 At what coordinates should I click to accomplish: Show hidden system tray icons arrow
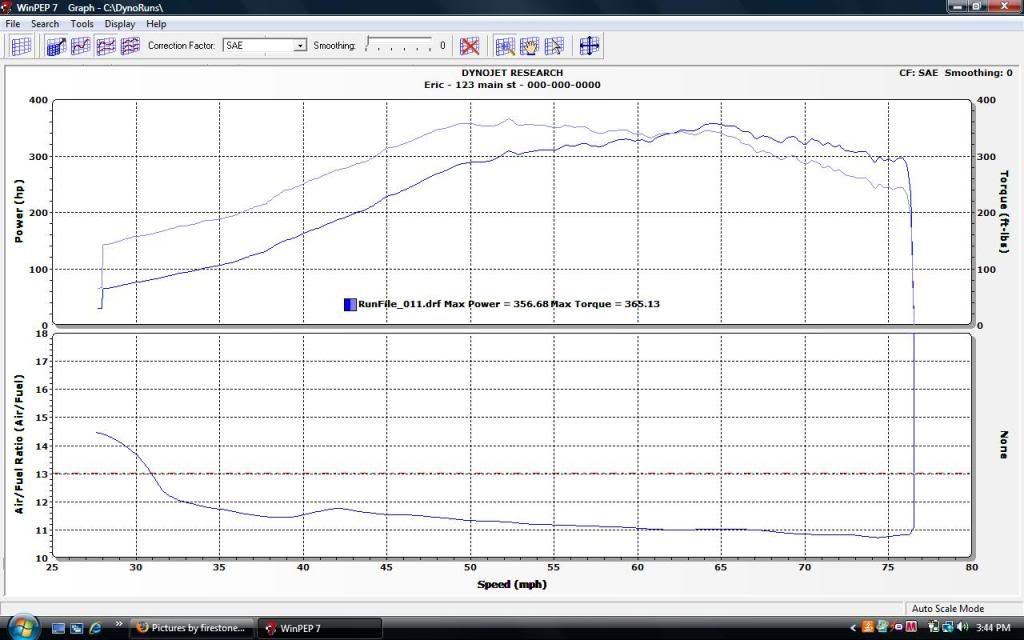click(853, 628)
